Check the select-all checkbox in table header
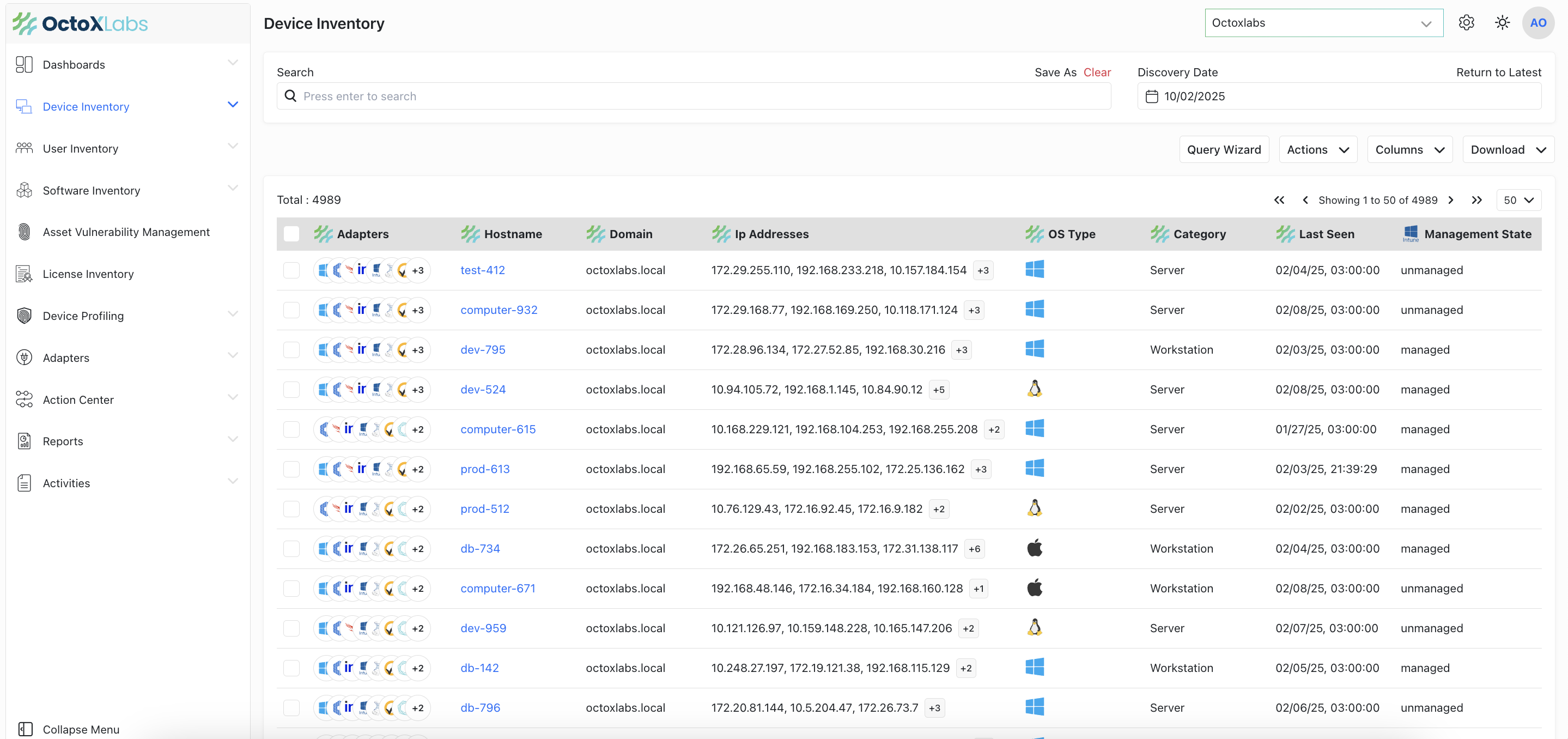The image size is (1568, 739). [x=291, y=234]
